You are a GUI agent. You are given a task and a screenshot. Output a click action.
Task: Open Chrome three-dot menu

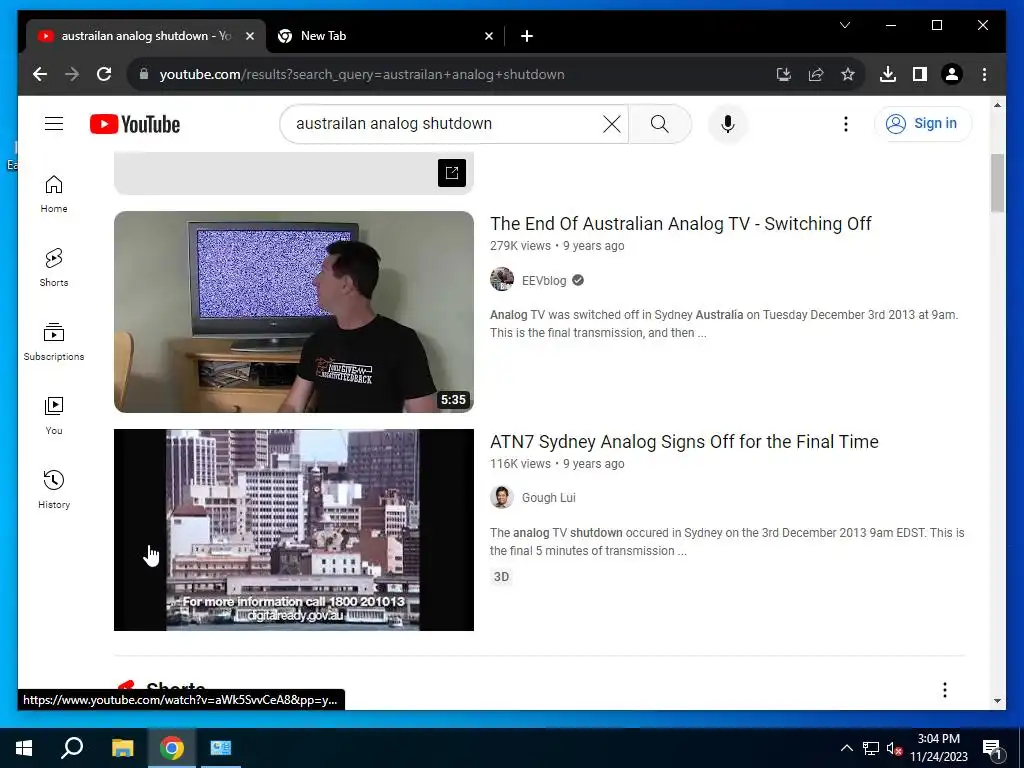984,74
